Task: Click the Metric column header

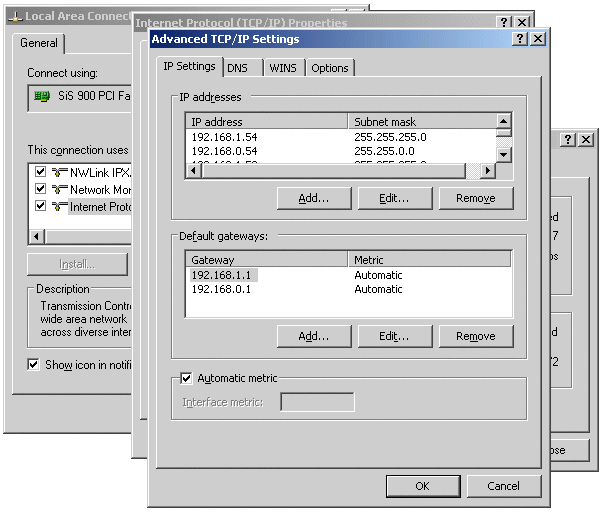Action: click(x=430, y=260)
